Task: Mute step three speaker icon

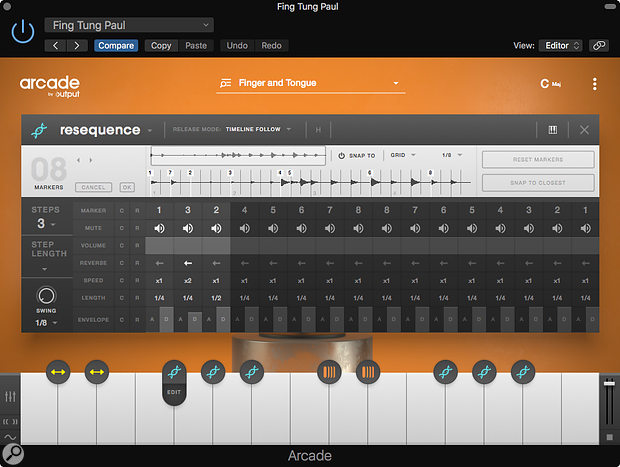Action: tap(216, 228)
